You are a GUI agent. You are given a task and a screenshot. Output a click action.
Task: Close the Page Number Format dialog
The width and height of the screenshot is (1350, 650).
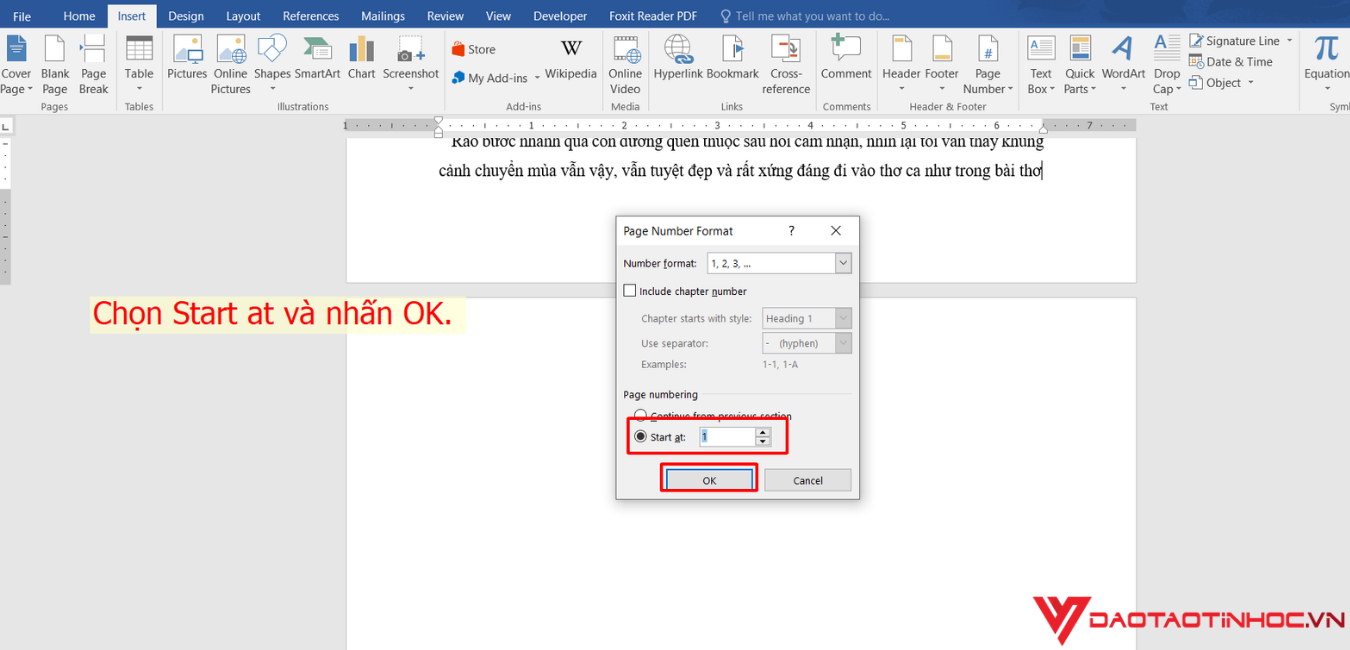click(x=836, y=230)
